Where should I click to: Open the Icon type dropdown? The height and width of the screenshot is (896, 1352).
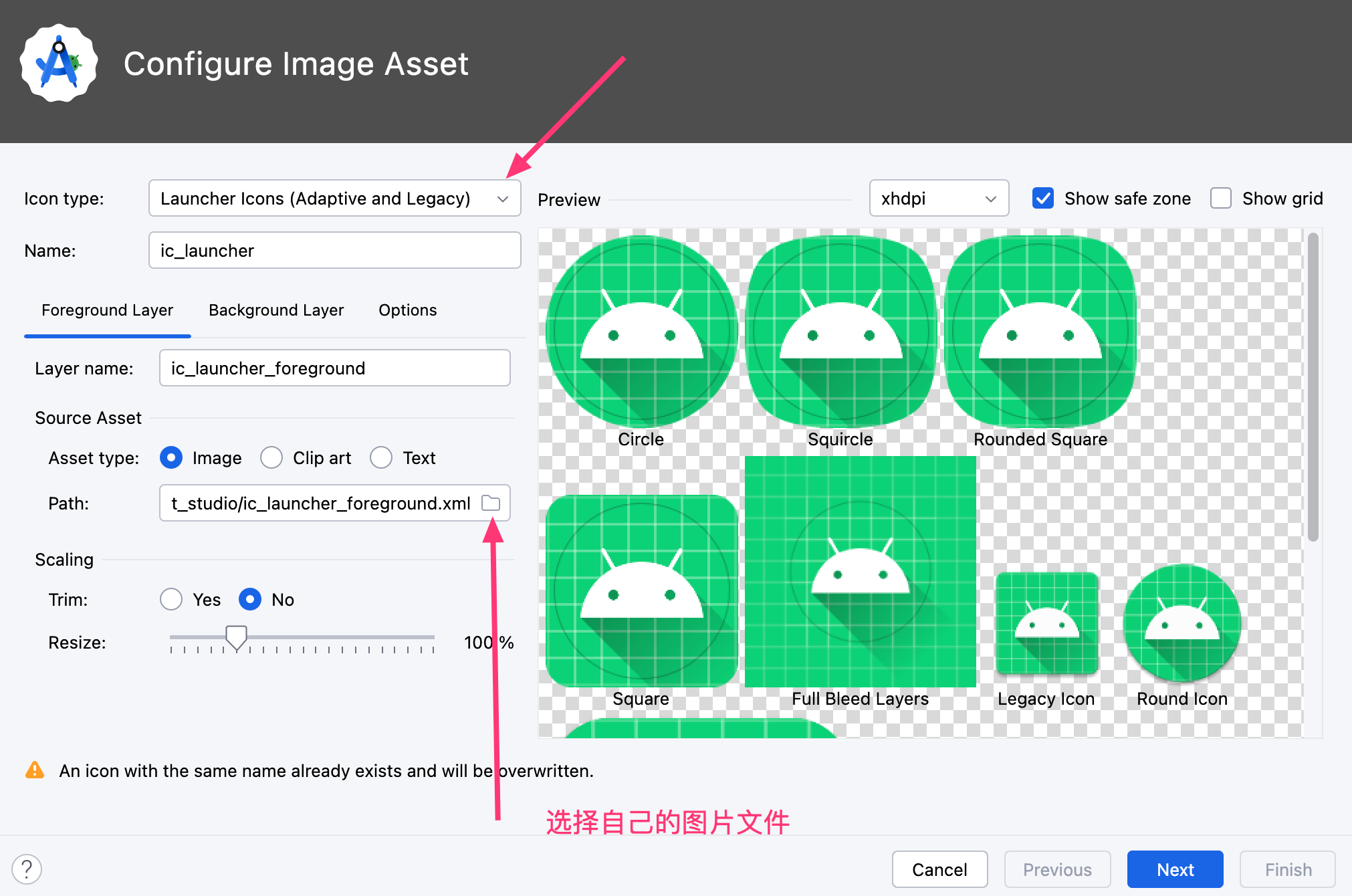[334, 199]
